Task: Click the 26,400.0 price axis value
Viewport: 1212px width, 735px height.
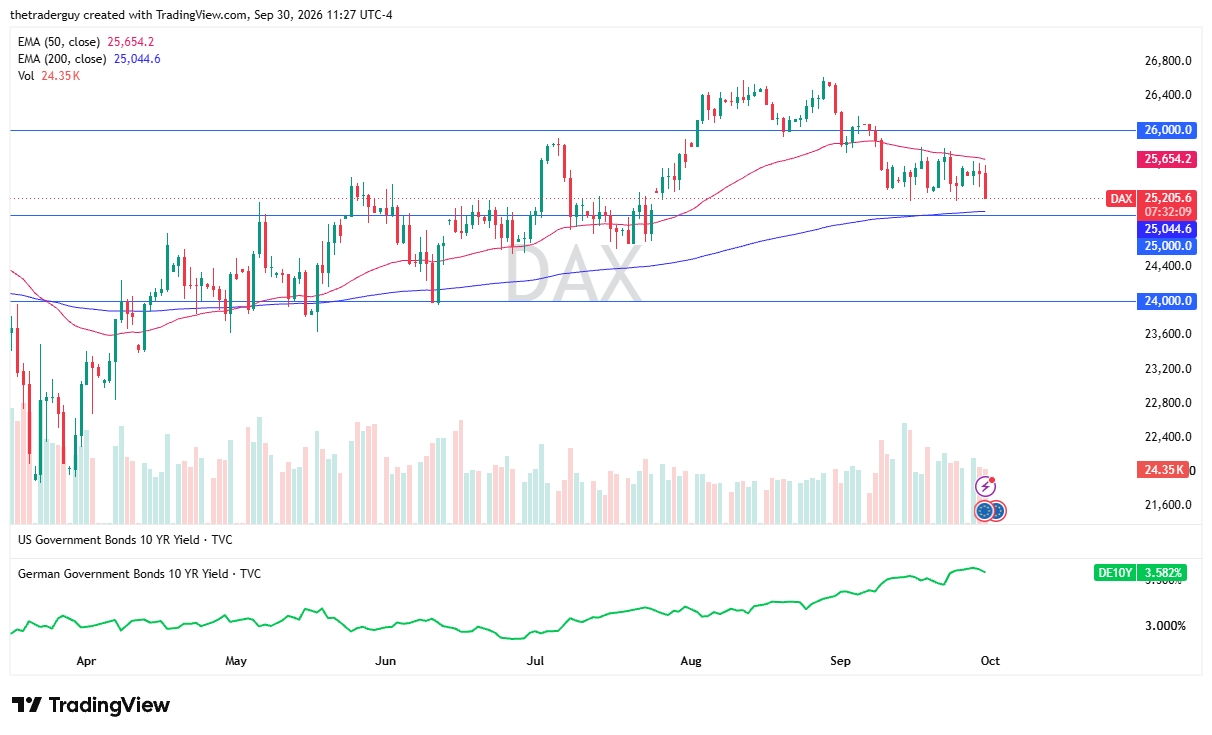Action: pyautogui.click(x=1168, y=95)
